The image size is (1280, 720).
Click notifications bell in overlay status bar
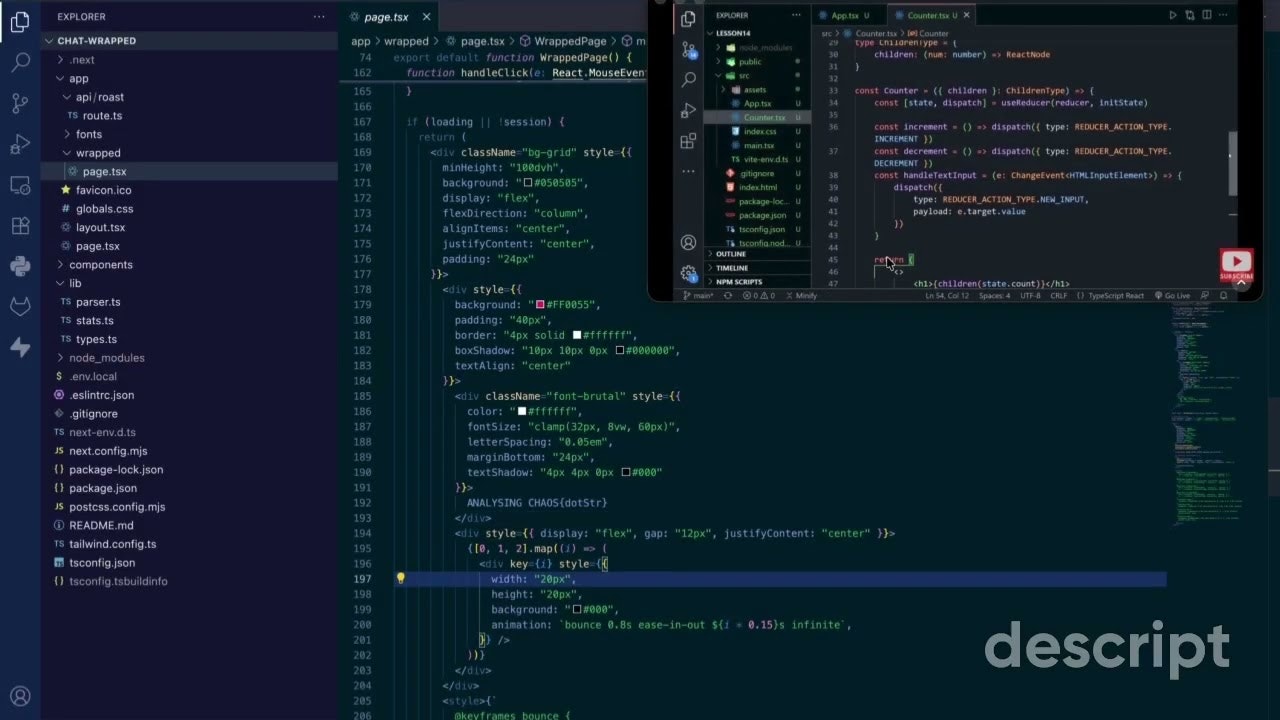click(1224, 296)
